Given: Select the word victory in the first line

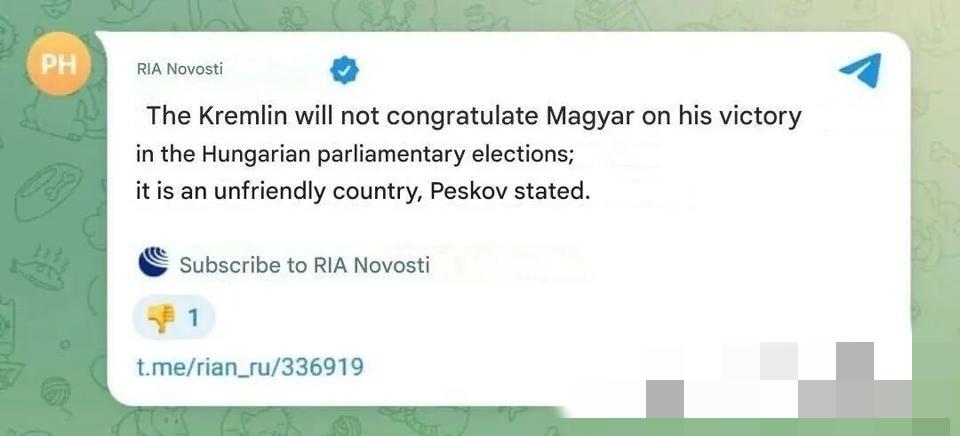Looking at the screenshot, I should pyautogui.click(x=758, y=116).
